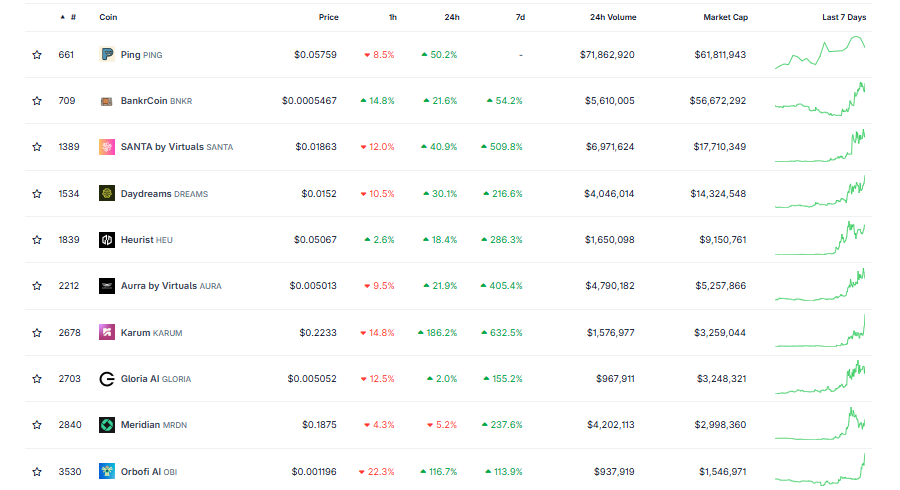Click the BankrCoin logo icon

(x=106, y=101)
